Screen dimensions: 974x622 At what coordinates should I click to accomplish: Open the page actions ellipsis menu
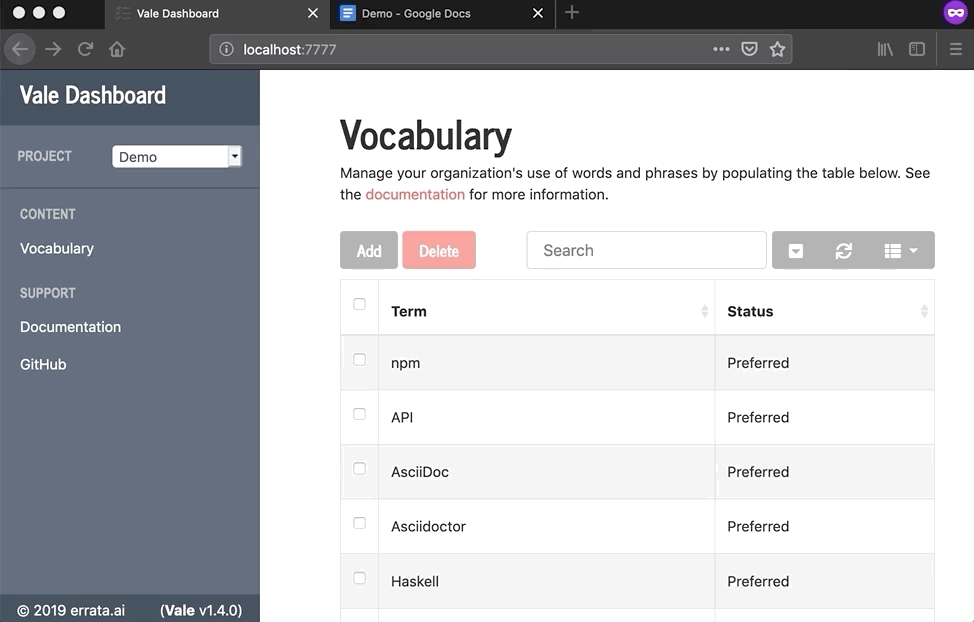(x=721, y=49)
